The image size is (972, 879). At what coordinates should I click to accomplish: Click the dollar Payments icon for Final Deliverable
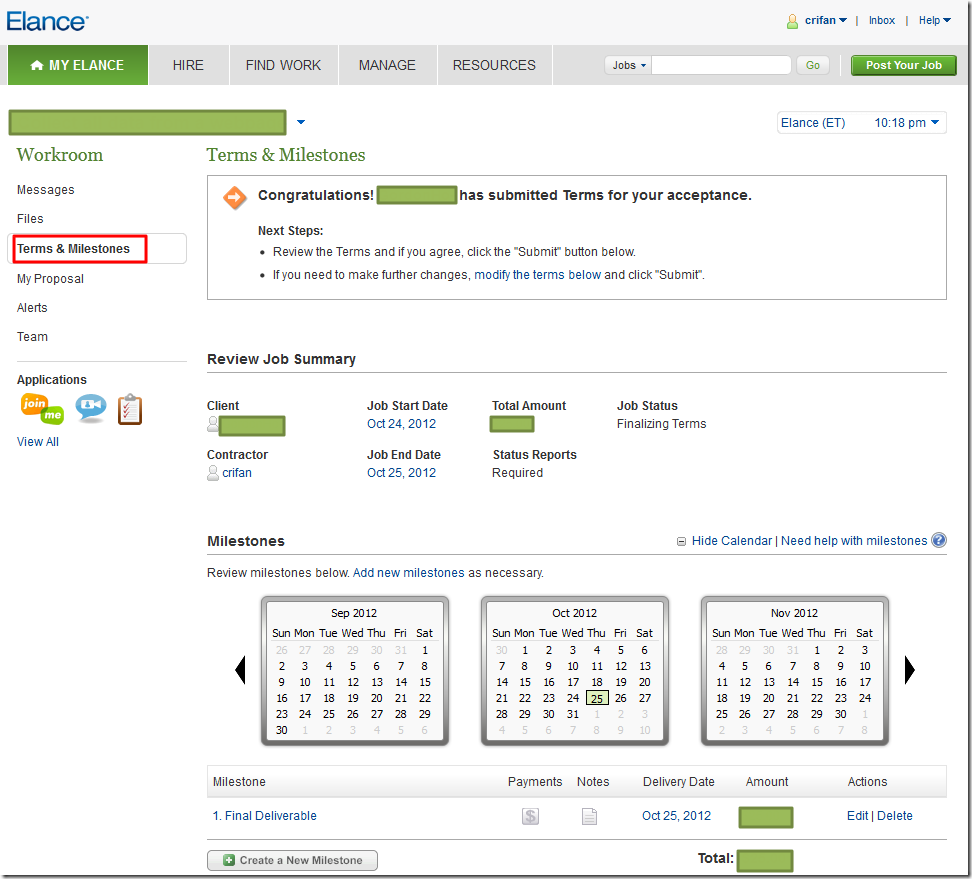pos(530,816)
